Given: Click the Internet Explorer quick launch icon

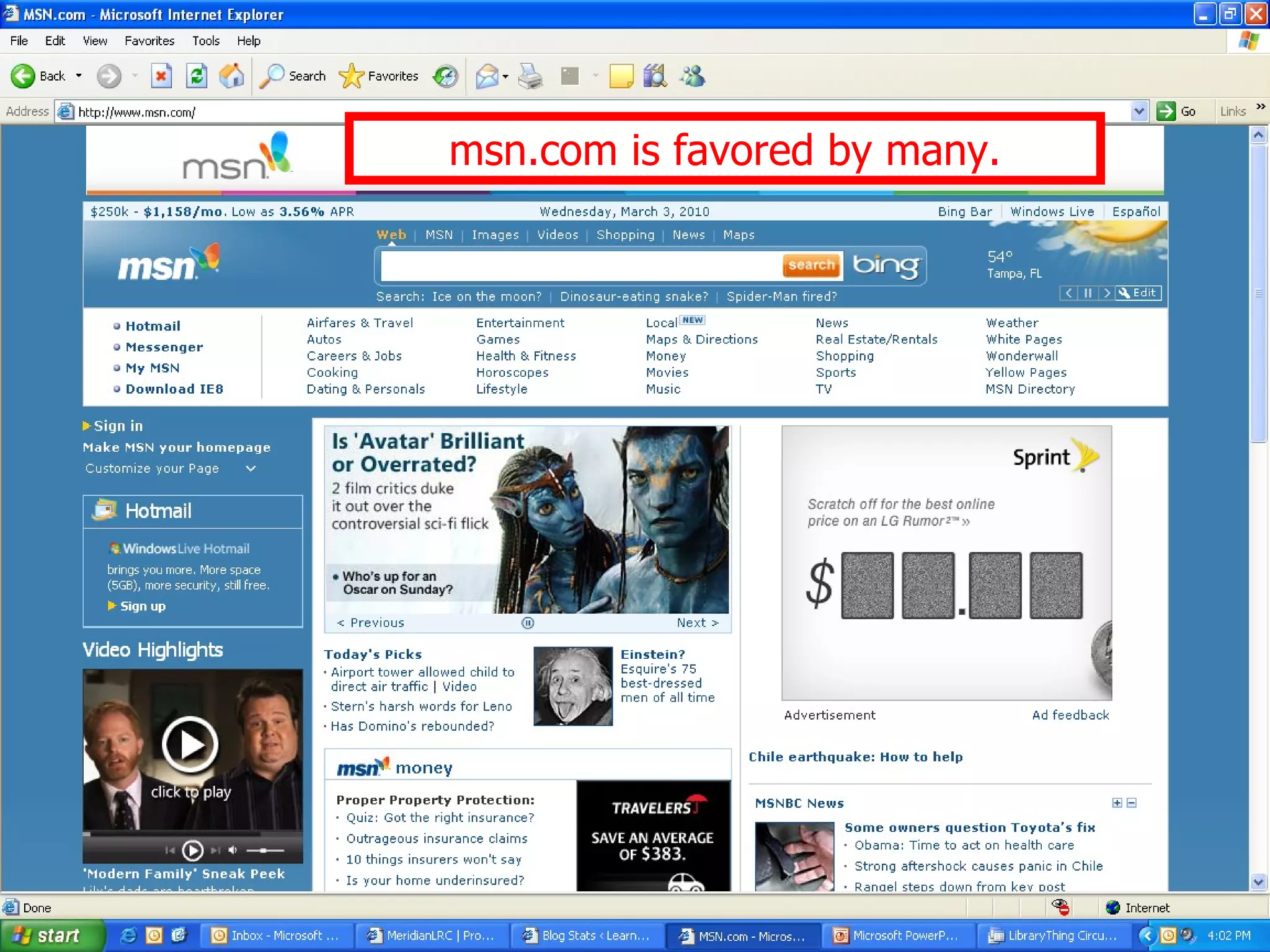Looking at the screenshot, I should point(128,935).
